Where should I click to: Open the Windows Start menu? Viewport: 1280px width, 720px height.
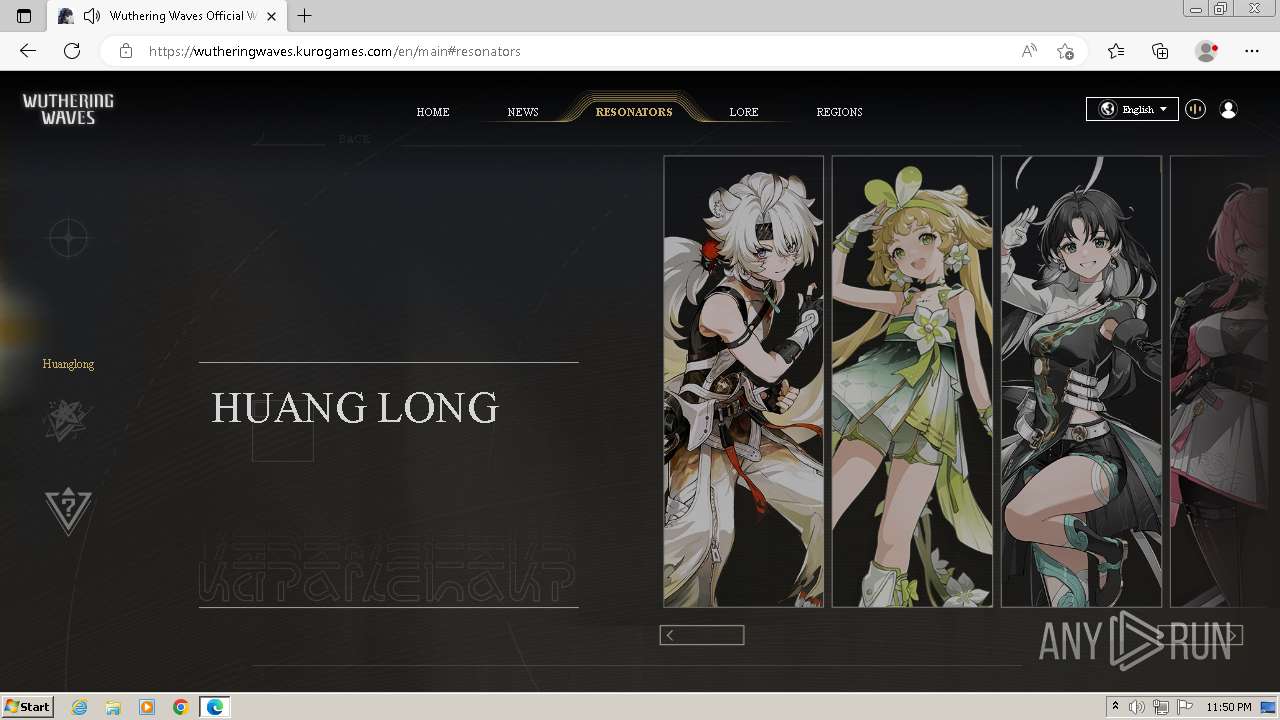pos(27,706)
